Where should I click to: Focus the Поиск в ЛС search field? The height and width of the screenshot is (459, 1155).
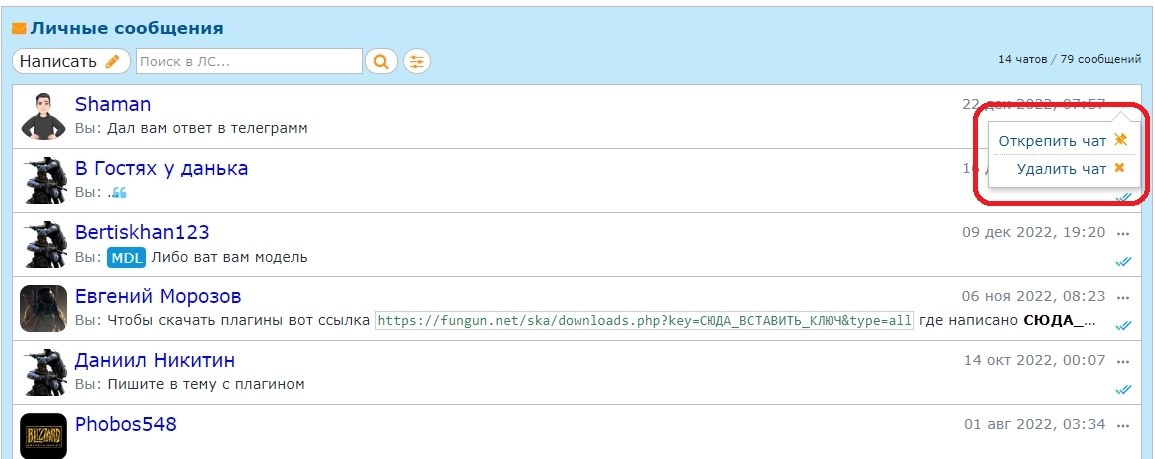[249, 61]
